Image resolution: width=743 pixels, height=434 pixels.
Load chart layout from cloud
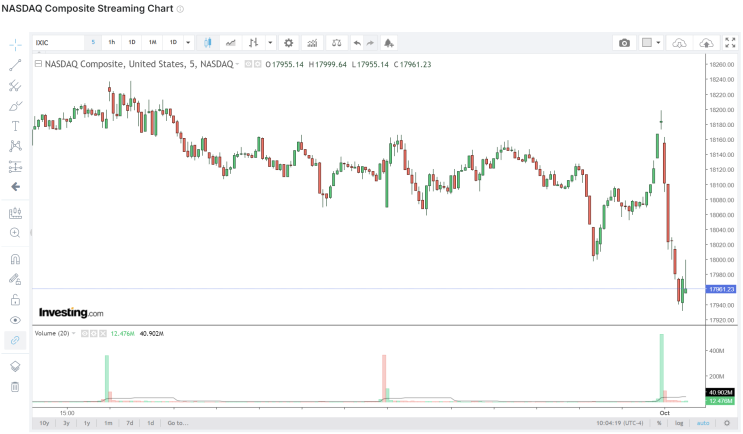[x=679, y=43]
